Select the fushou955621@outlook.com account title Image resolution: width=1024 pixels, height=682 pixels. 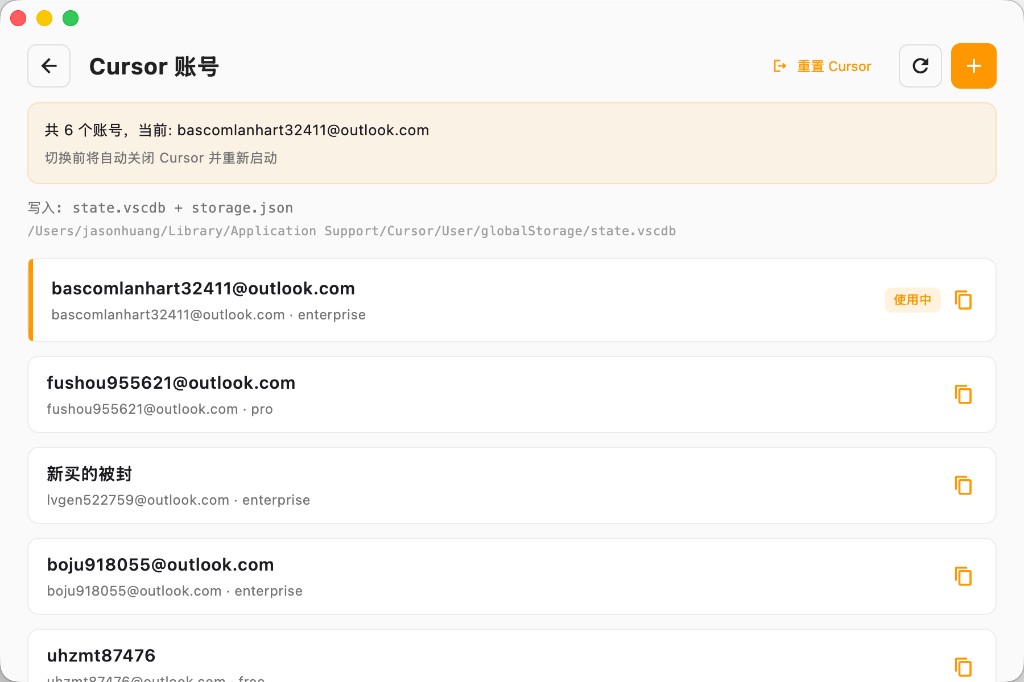click(x=171, y=383)
